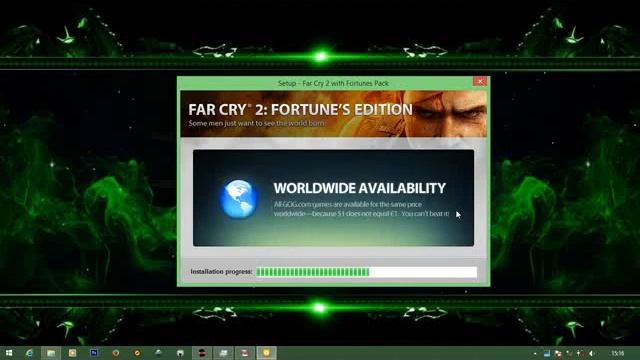
Task: Click the blue globe icon in the installer
Action: [x=239, y=199]
